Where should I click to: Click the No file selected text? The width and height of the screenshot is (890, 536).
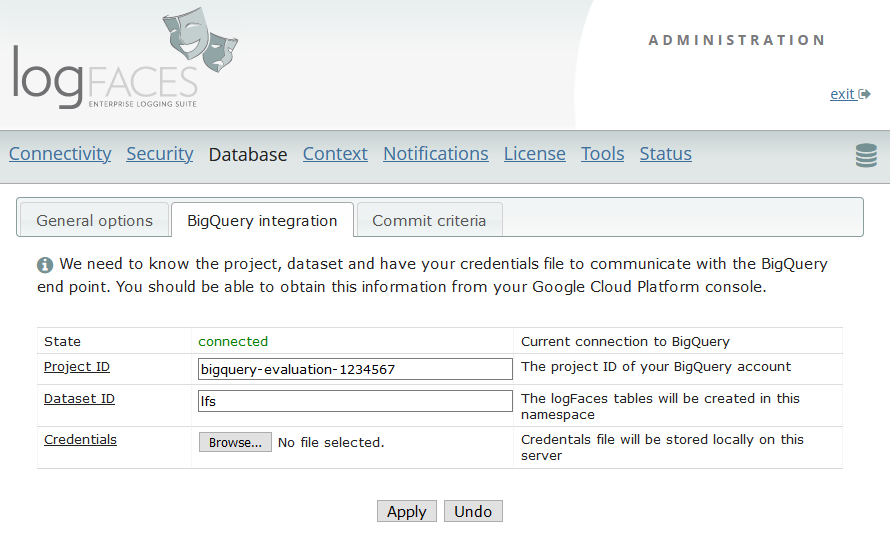click(331, 442)
